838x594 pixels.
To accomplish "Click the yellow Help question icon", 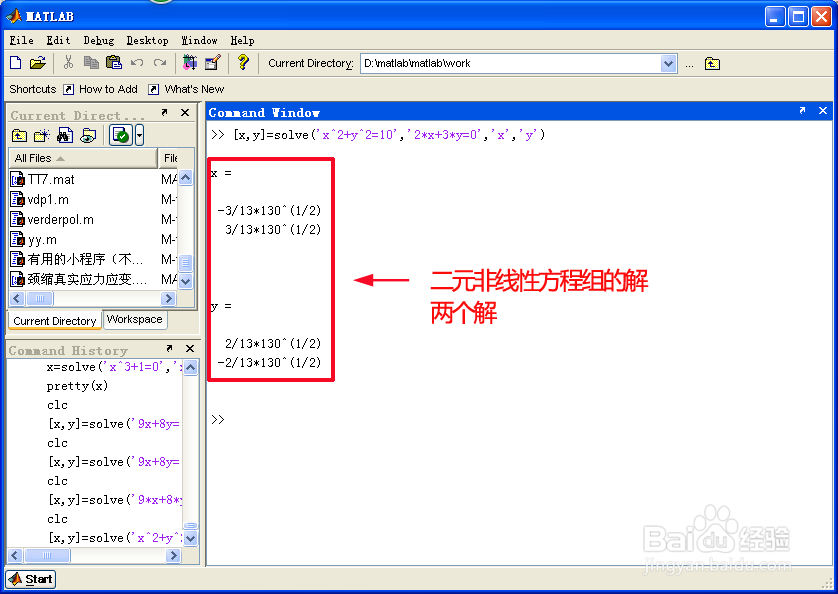I will (x=243, y=63).
